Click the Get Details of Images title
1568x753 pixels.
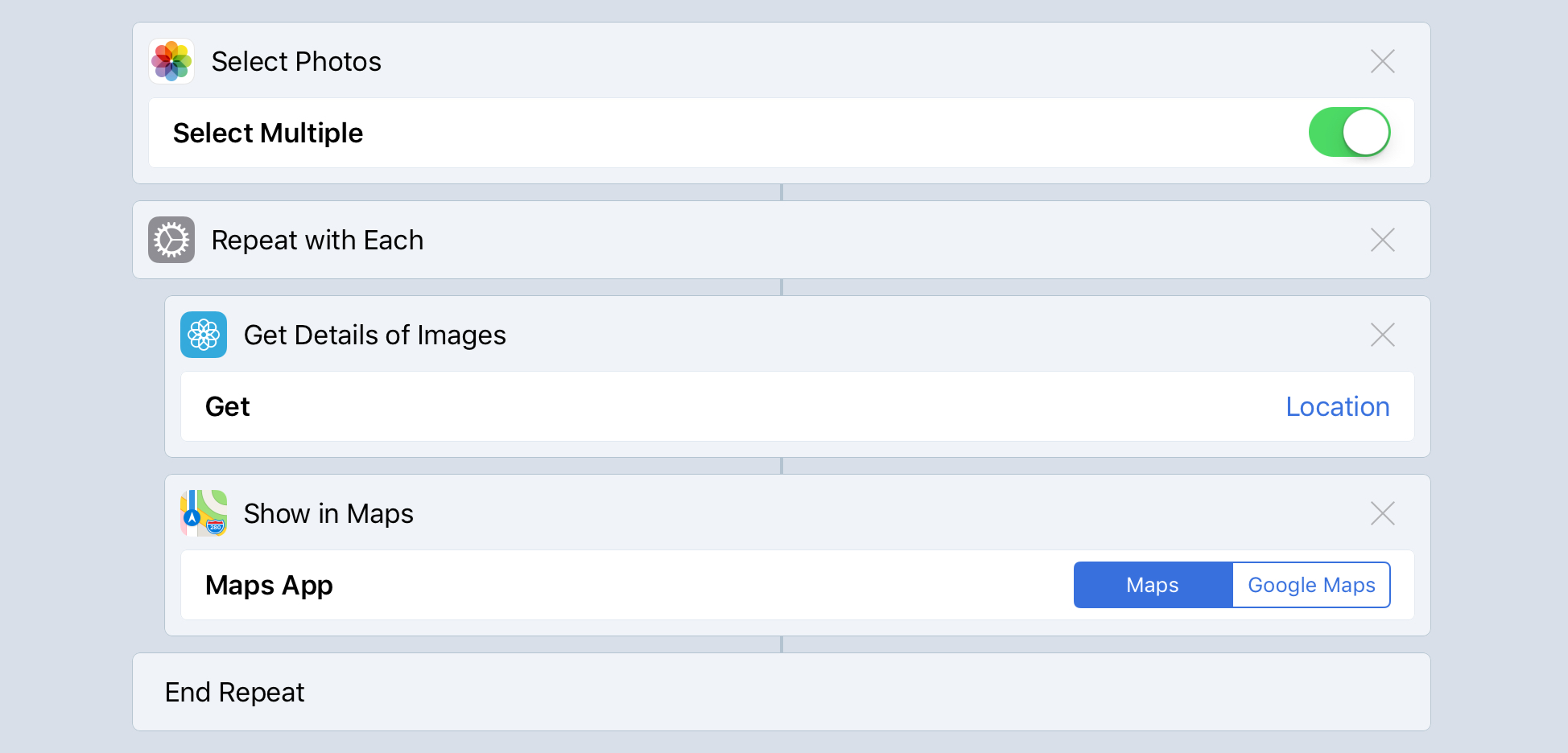[374, 335]
